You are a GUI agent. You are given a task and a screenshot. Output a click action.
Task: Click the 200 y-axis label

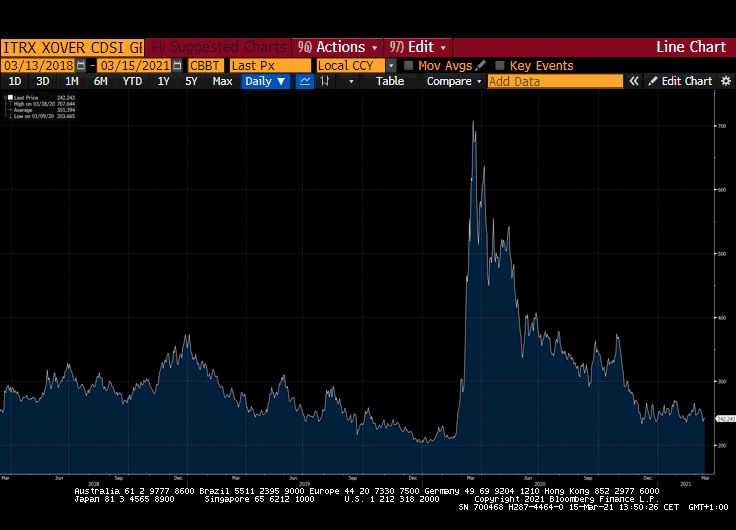tap(722, 446)
